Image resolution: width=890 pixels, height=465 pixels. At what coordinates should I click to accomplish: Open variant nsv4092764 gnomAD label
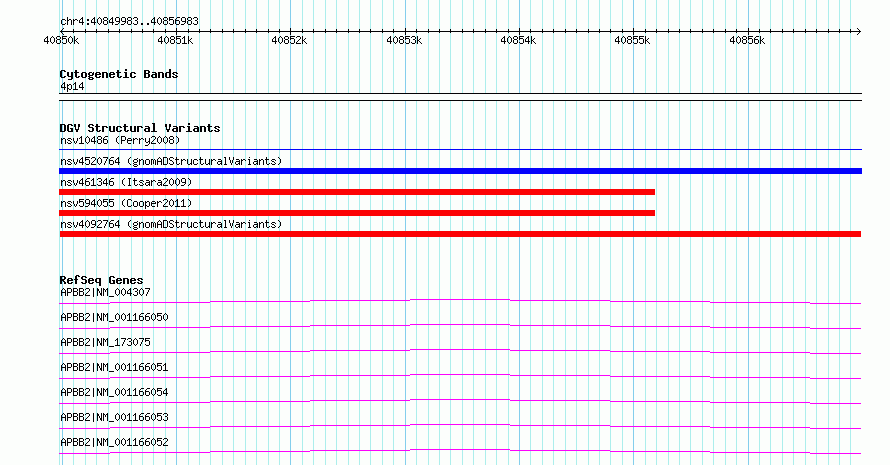click(x=171, y=224)
